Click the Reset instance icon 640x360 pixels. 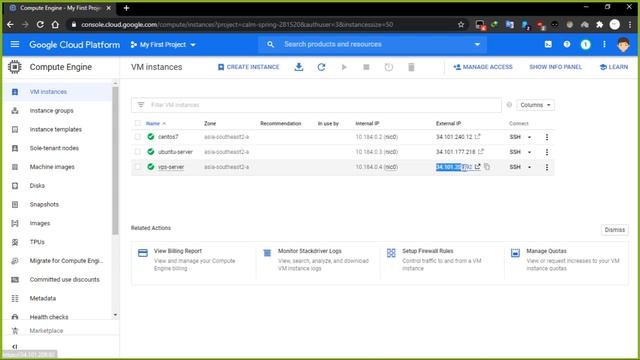(389, 67)
